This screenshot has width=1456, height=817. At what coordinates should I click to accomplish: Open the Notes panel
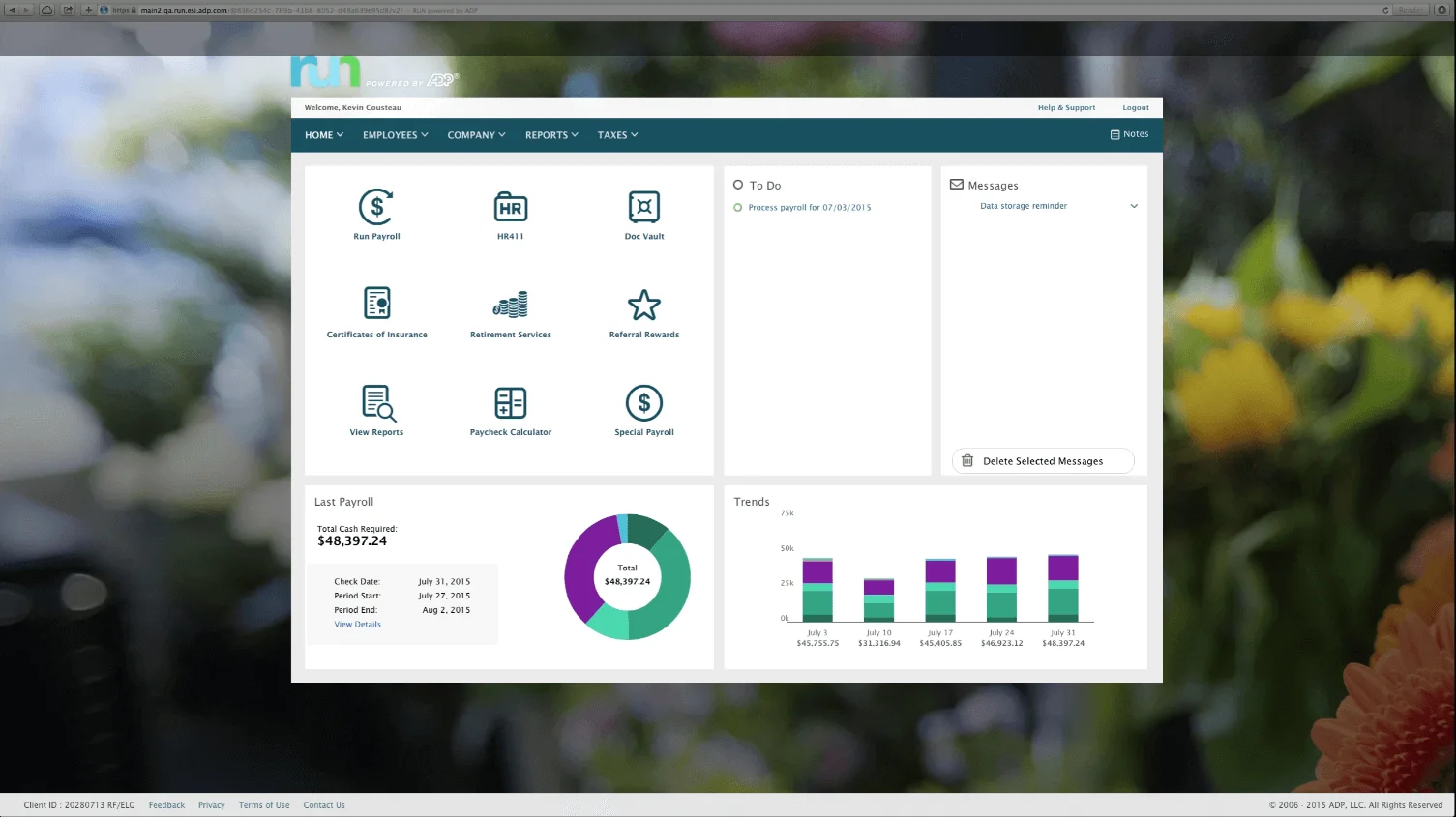click(x=1128, y=133)
